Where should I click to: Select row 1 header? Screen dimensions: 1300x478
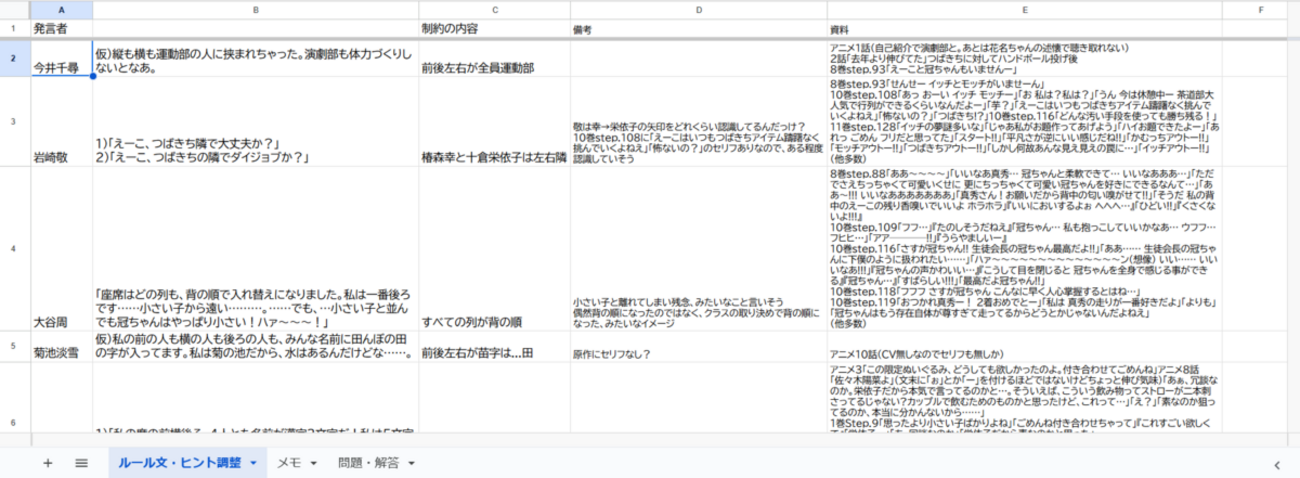tap(15, 29)
